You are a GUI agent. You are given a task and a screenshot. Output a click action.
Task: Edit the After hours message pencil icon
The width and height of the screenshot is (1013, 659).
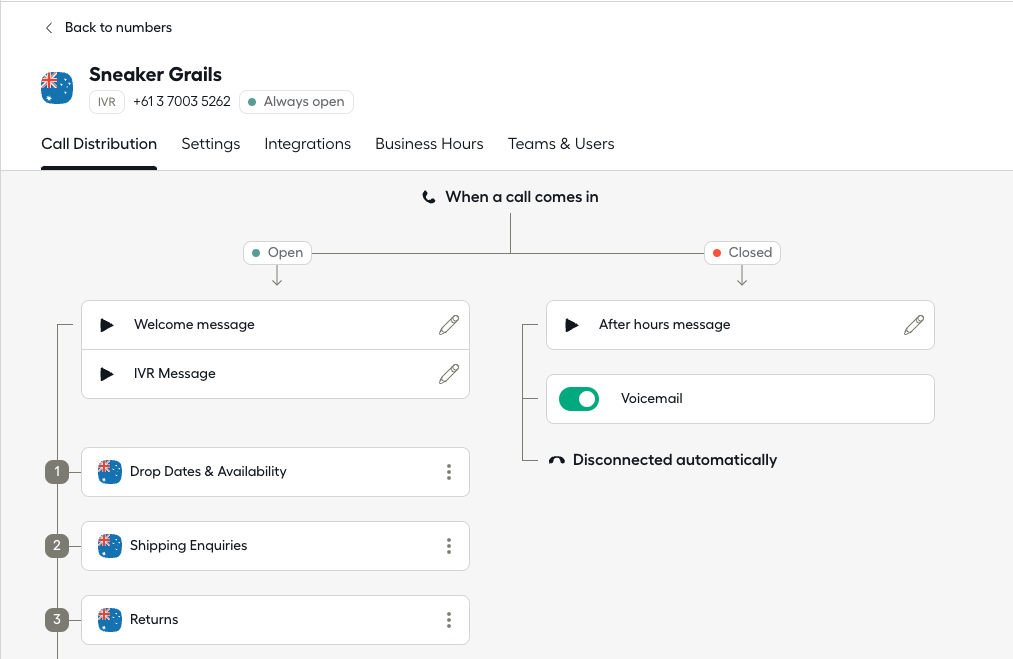click(914, 325)
